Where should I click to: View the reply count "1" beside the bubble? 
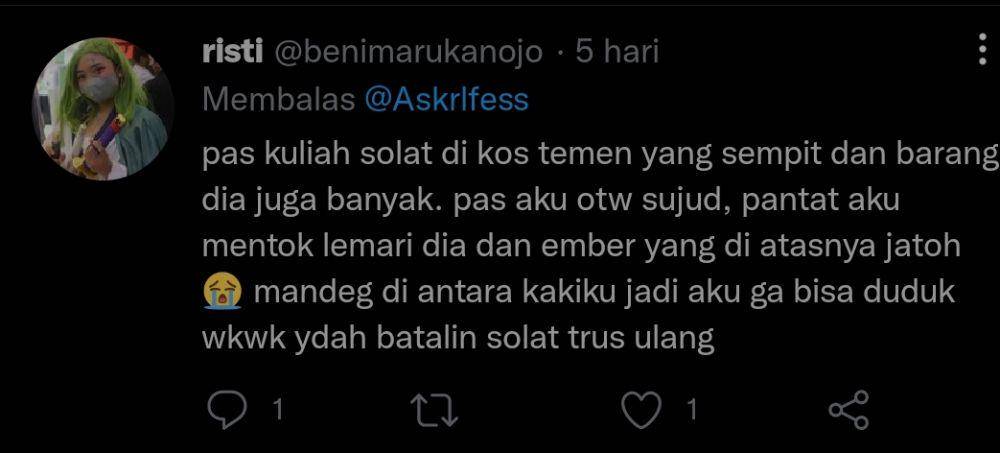point(277,410)
